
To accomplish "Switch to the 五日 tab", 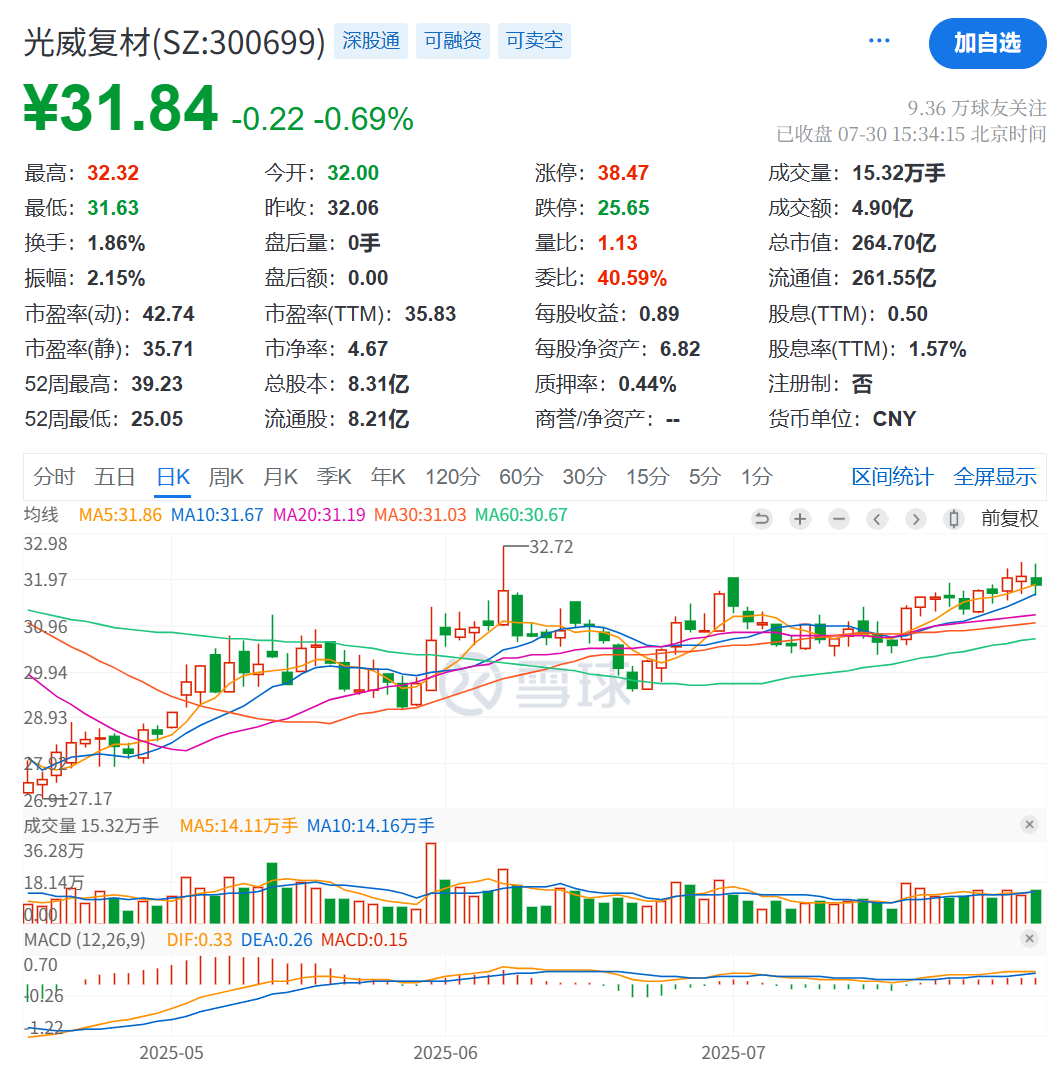I will (x=114, y=477).
